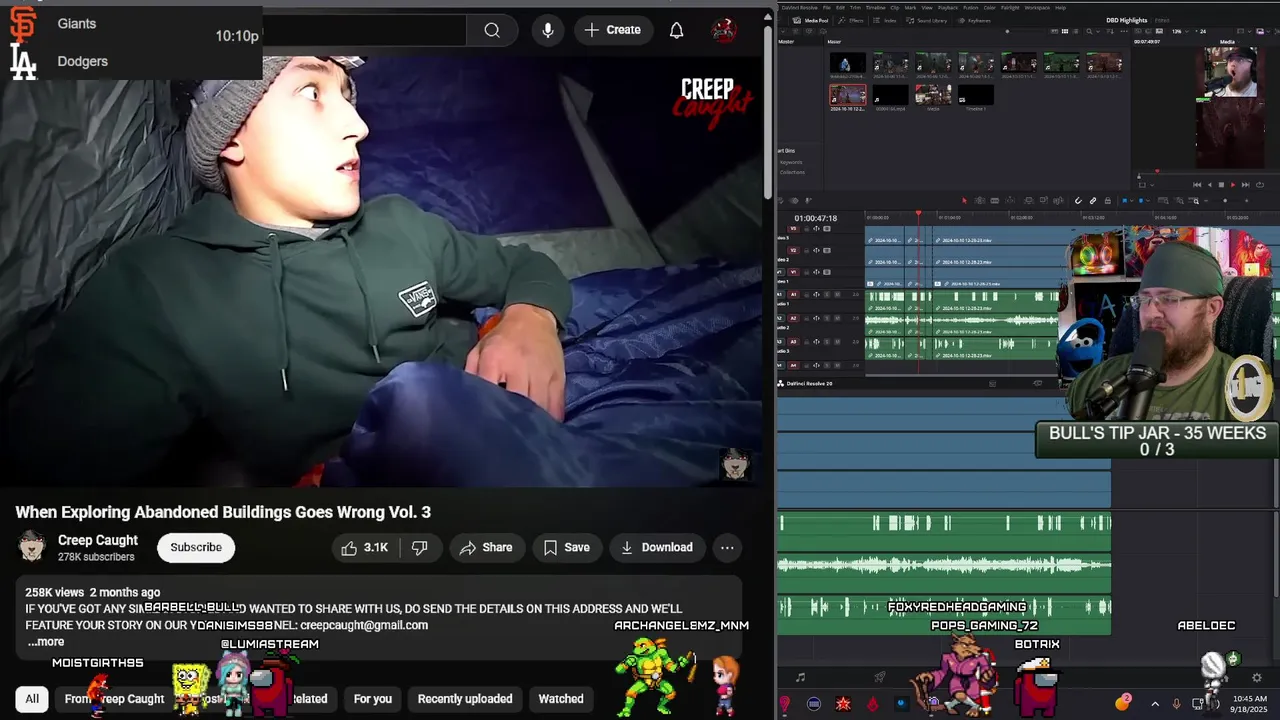Open the flag color dropdown in Resolve toolbar

(1131, 201)
